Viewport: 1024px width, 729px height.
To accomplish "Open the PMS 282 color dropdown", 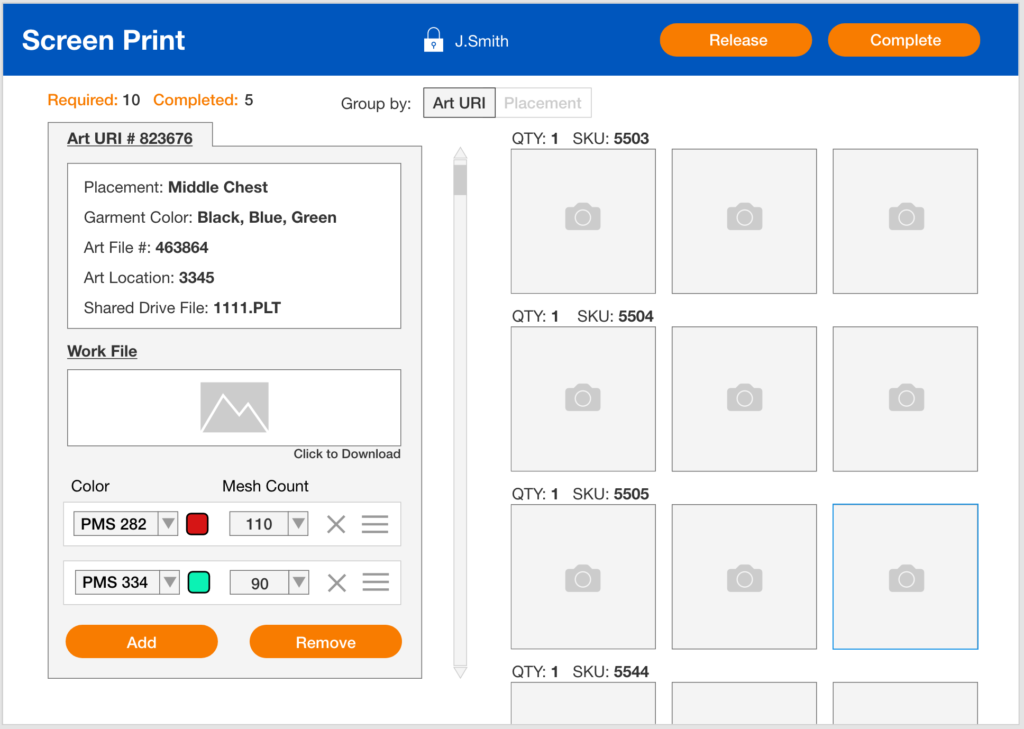I will [168, 524].
